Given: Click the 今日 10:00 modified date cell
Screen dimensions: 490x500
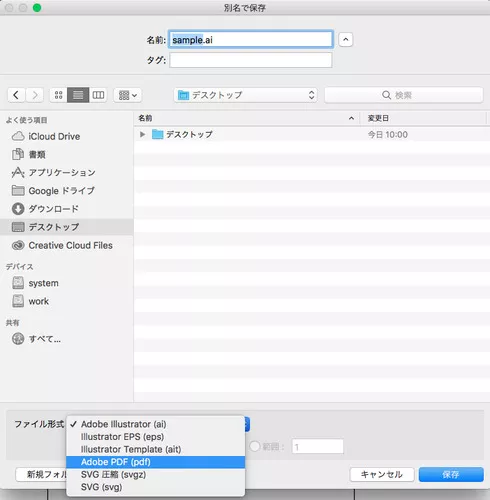Looking at the screenshot, I should (388, 135).
